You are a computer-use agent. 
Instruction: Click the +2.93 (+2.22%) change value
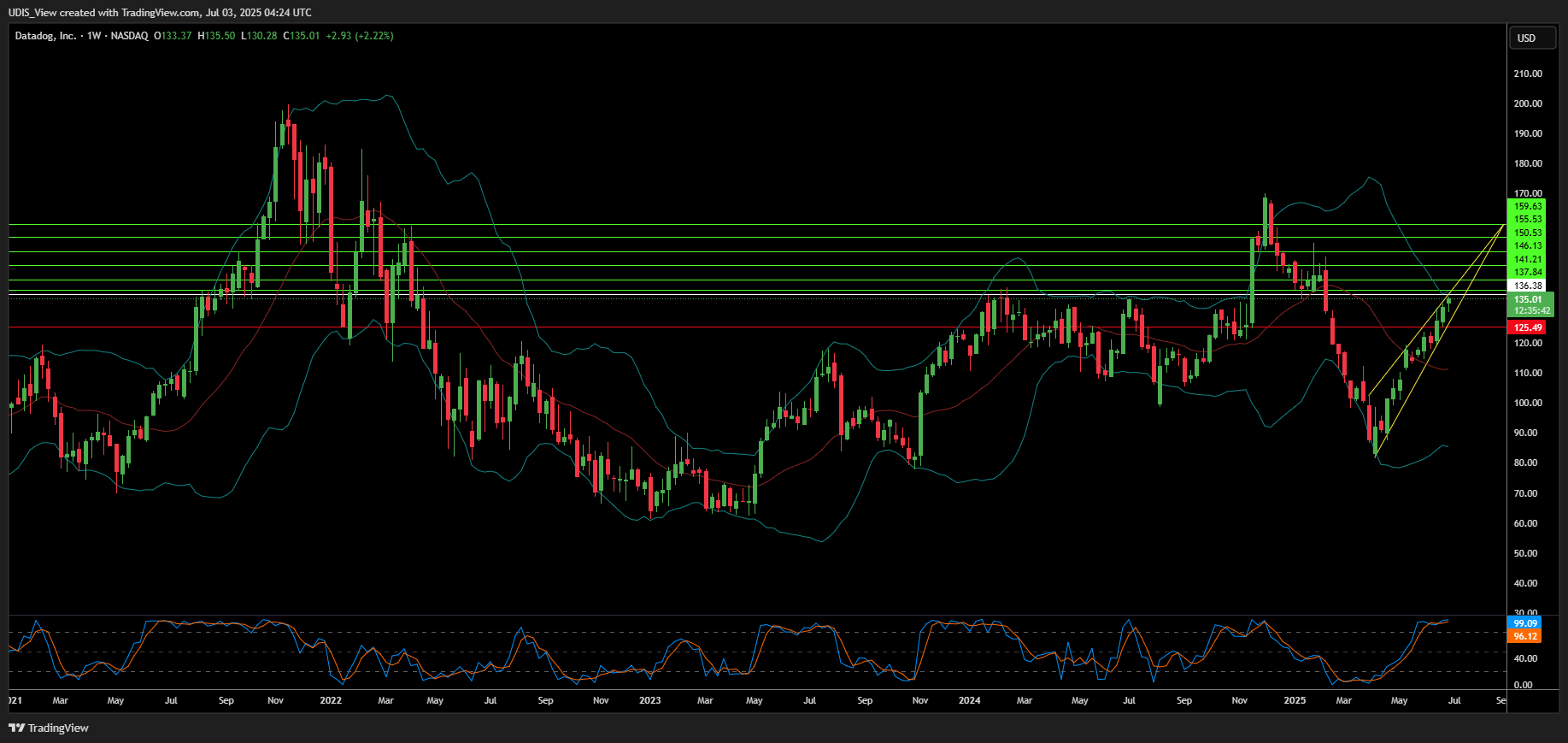359,36
